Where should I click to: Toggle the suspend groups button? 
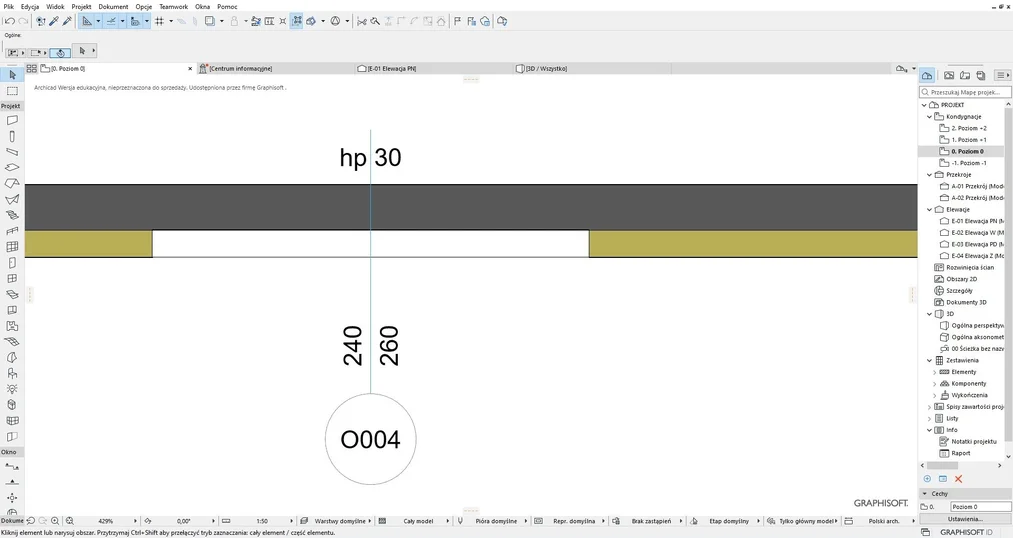click(297, 21)
